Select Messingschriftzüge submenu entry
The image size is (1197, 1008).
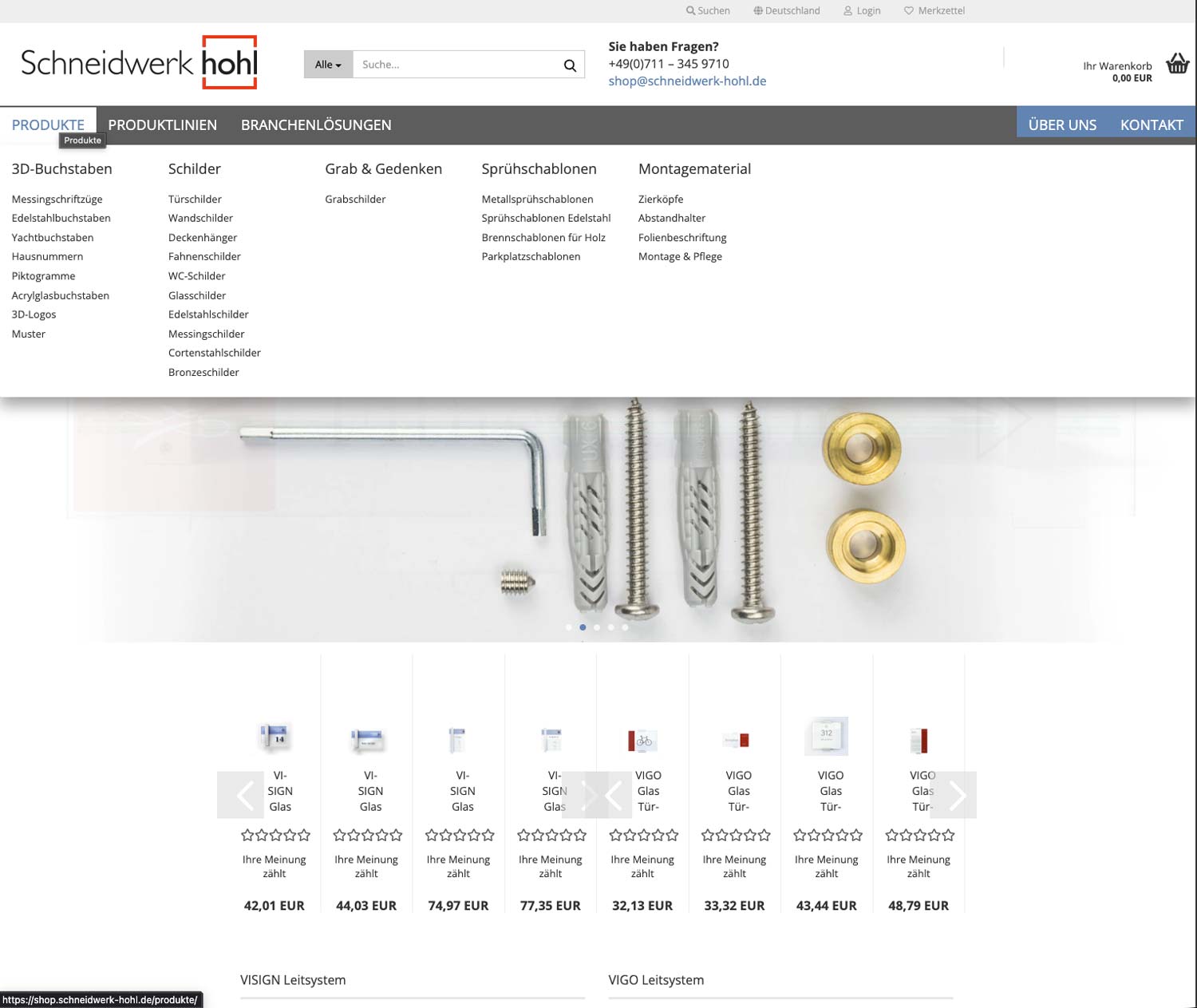point(57,199)
